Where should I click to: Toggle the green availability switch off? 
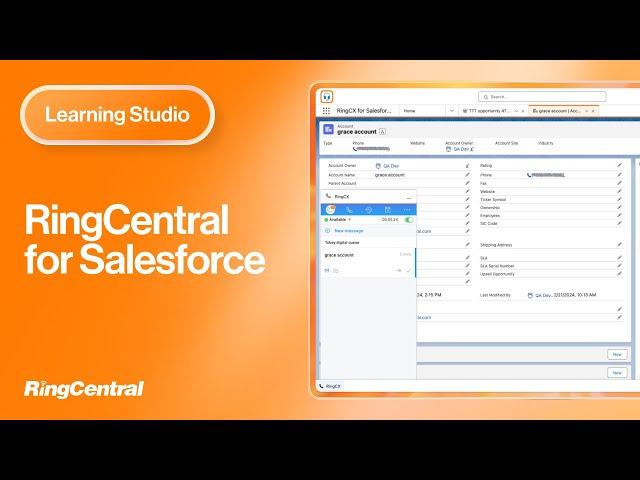[409, 220]
